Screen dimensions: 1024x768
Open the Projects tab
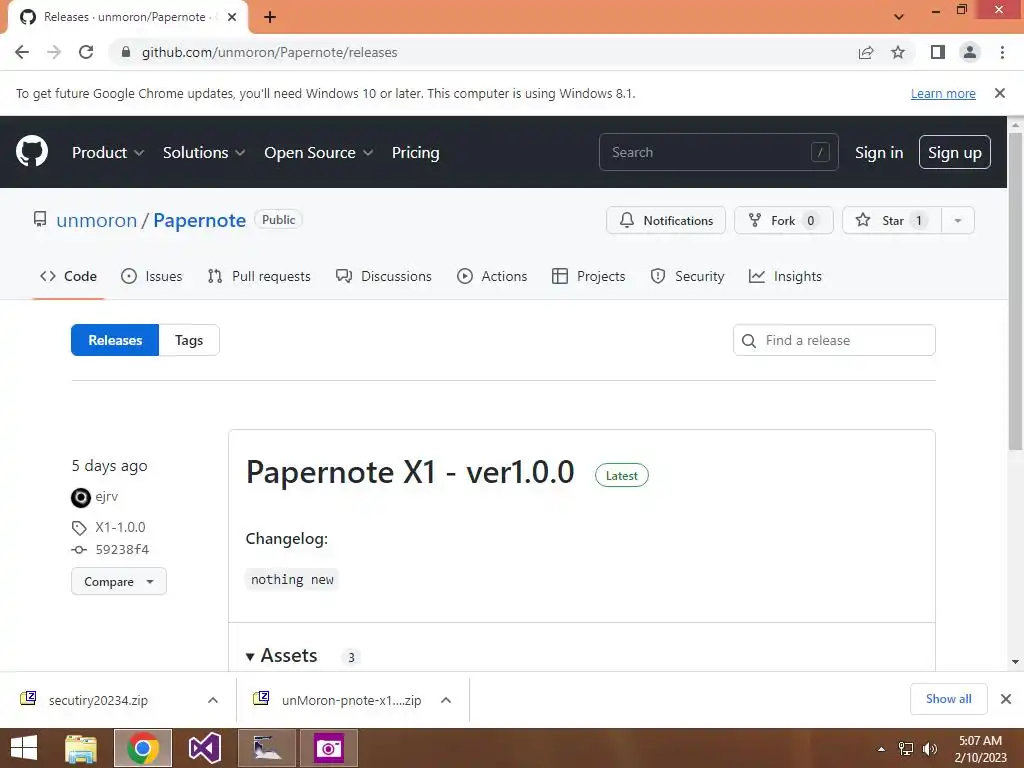point(588,276)
